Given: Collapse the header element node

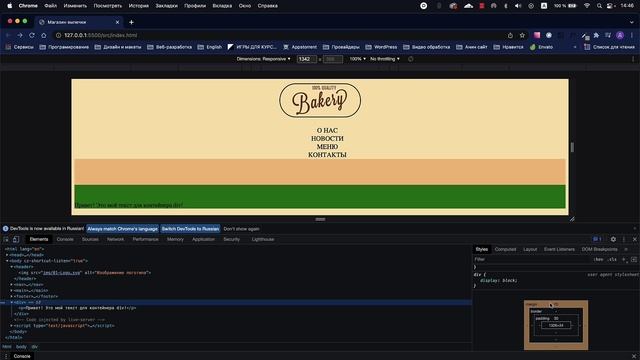Looking at the screenshot, I should point(12,267).
